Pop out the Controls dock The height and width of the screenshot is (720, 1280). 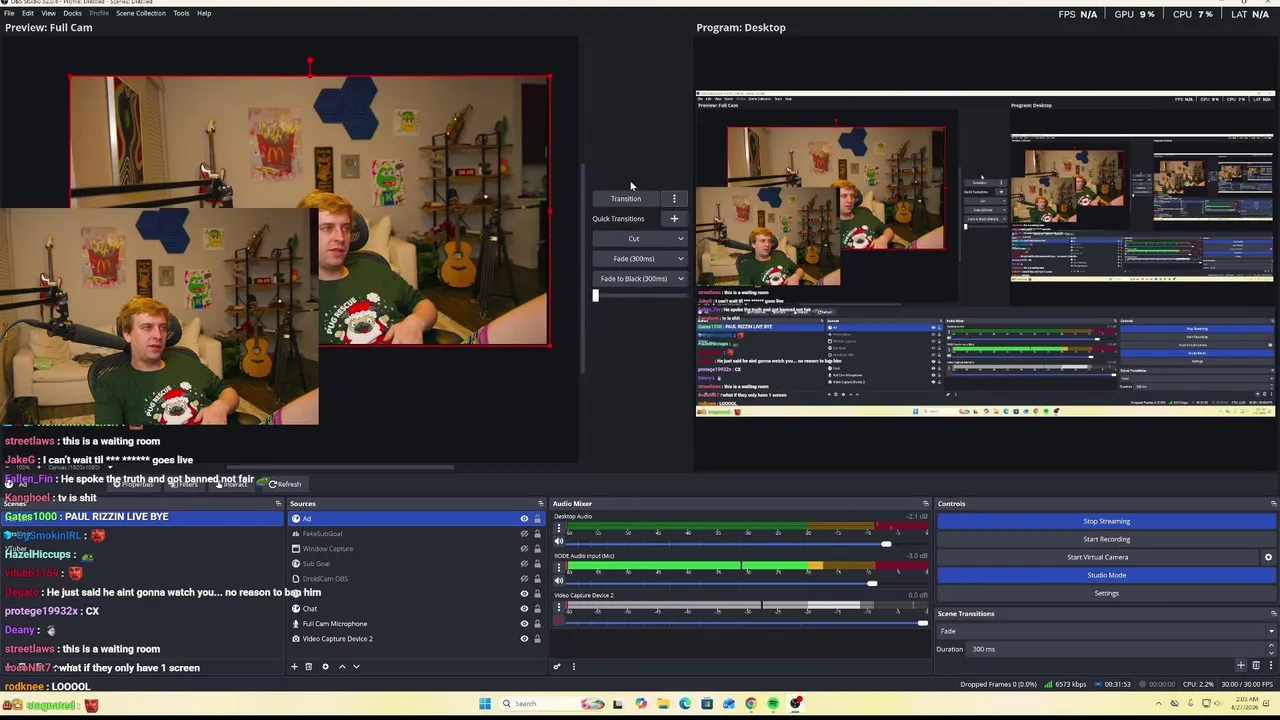(x=1273, y=504)
